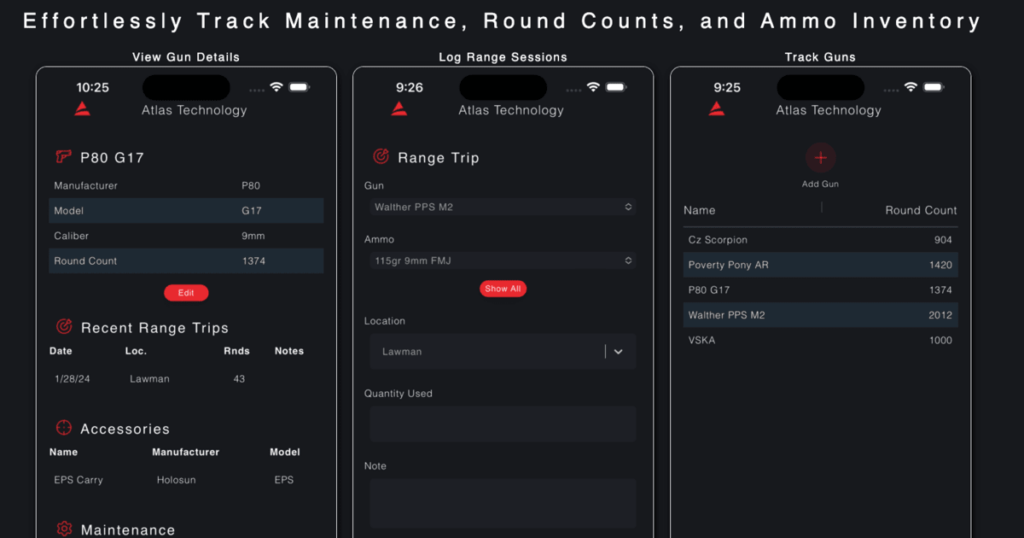This screenshot has height=538, width=1024.
Task: Select the Poverty Pony AR row
Action: pyautogui.click(x=820, y=265)
